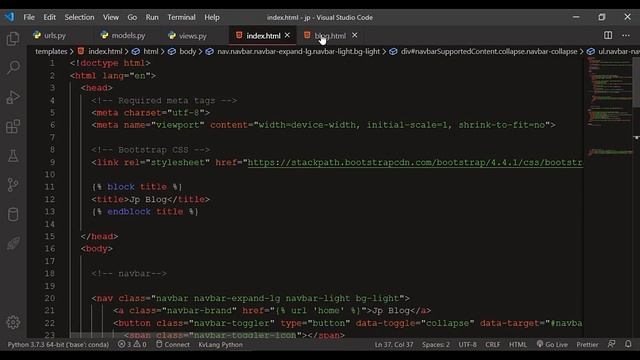Open Run and Debug view
Viewport: 640px width, 360px height.
tap(13, 97)
